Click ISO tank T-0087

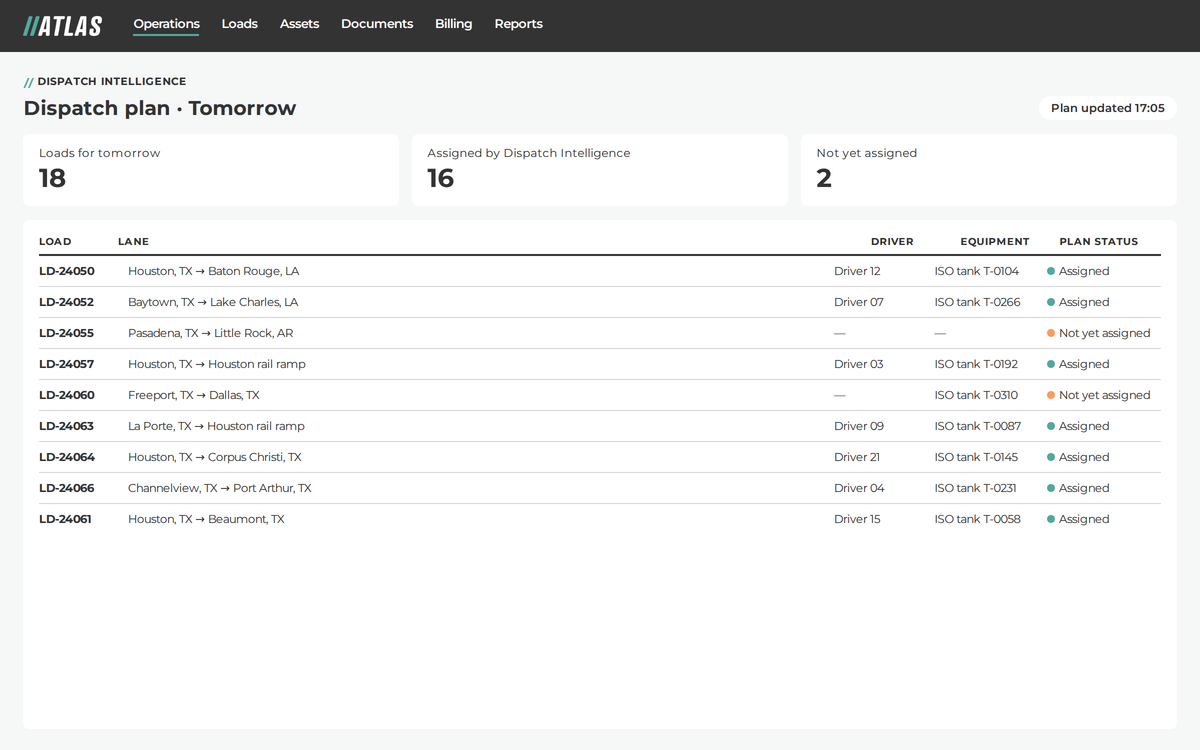(x=978, y=426)
